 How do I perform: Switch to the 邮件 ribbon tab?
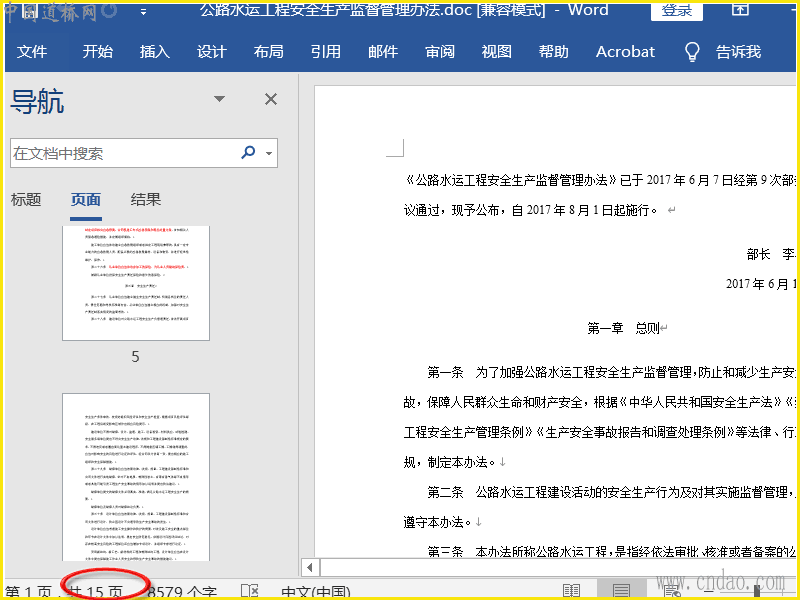click(x=383, y=52)
